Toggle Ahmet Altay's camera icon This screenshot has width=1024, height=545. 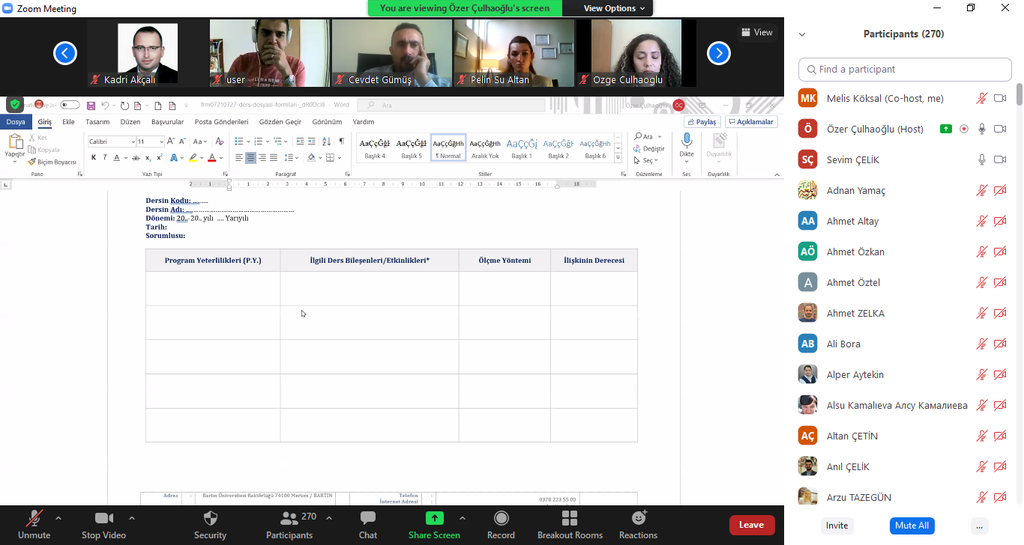pyautogui.click(x=1000, y=221)
